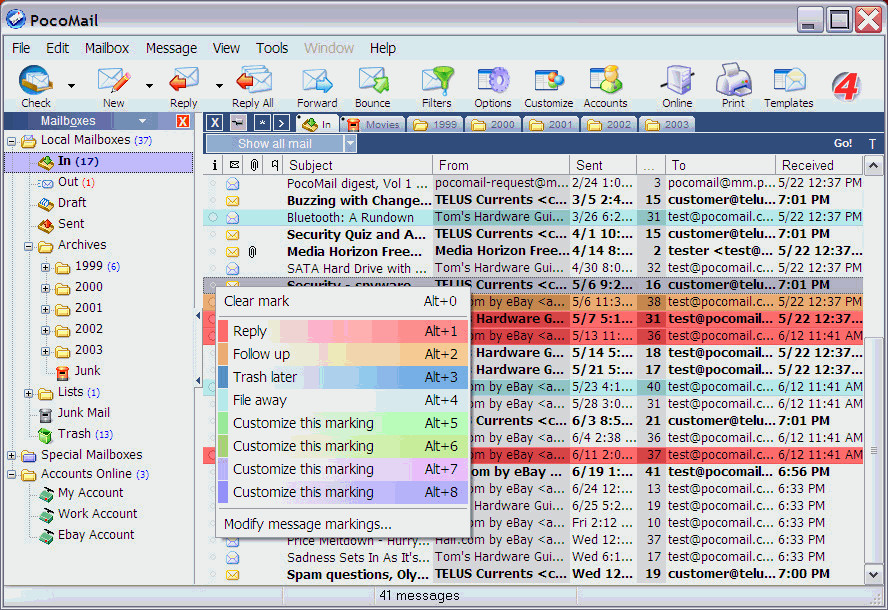
Task: Click the message list scrollbar up arrow
Action: pos(873,165)
